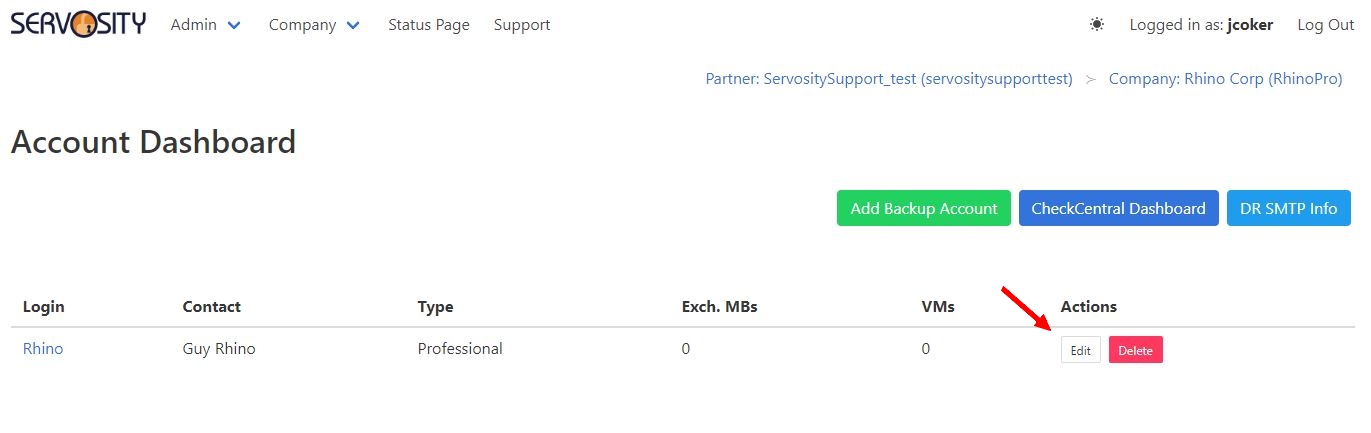The image size is (1371, 433).
Task: Click the chevron beside Company
Action: (x=353, y=26)
